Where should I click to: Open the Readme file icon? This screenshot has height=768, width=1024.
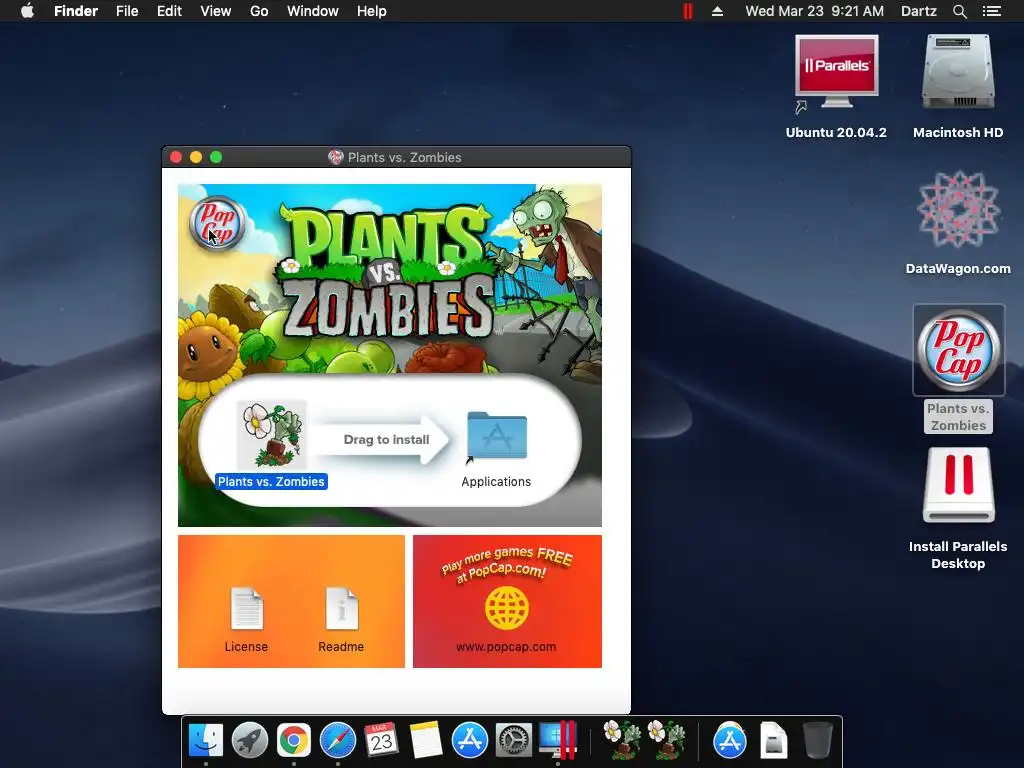342,609
